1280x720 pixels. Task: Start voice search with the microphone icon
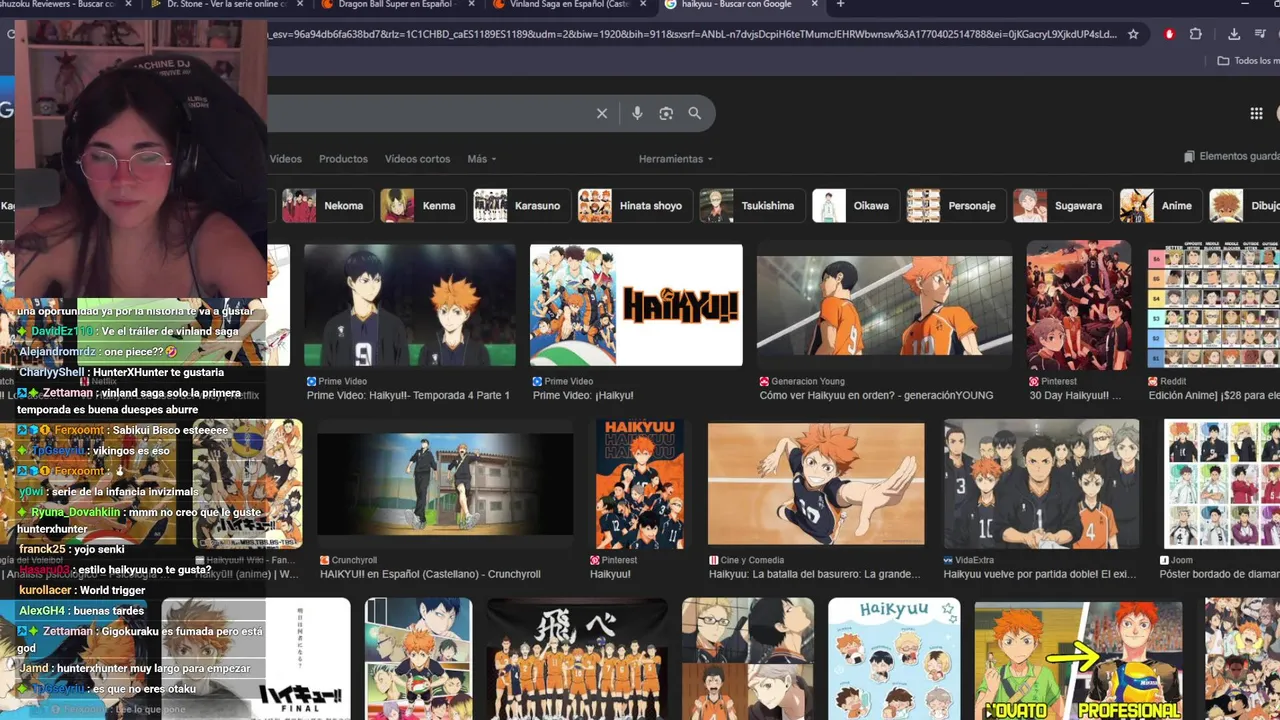pyautogui.click(x=637, y=114)
